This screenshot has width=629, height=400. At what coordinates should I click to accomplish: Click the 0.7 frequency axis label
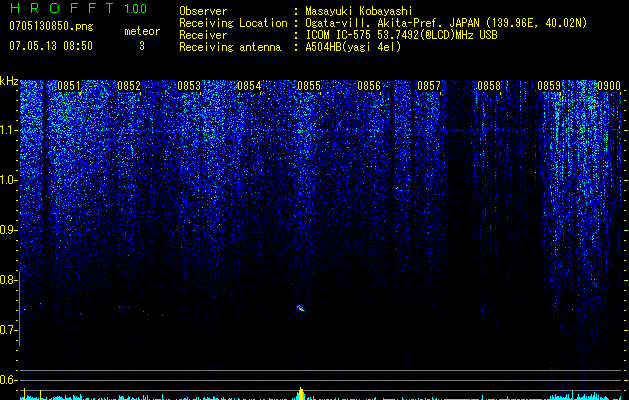8,330
